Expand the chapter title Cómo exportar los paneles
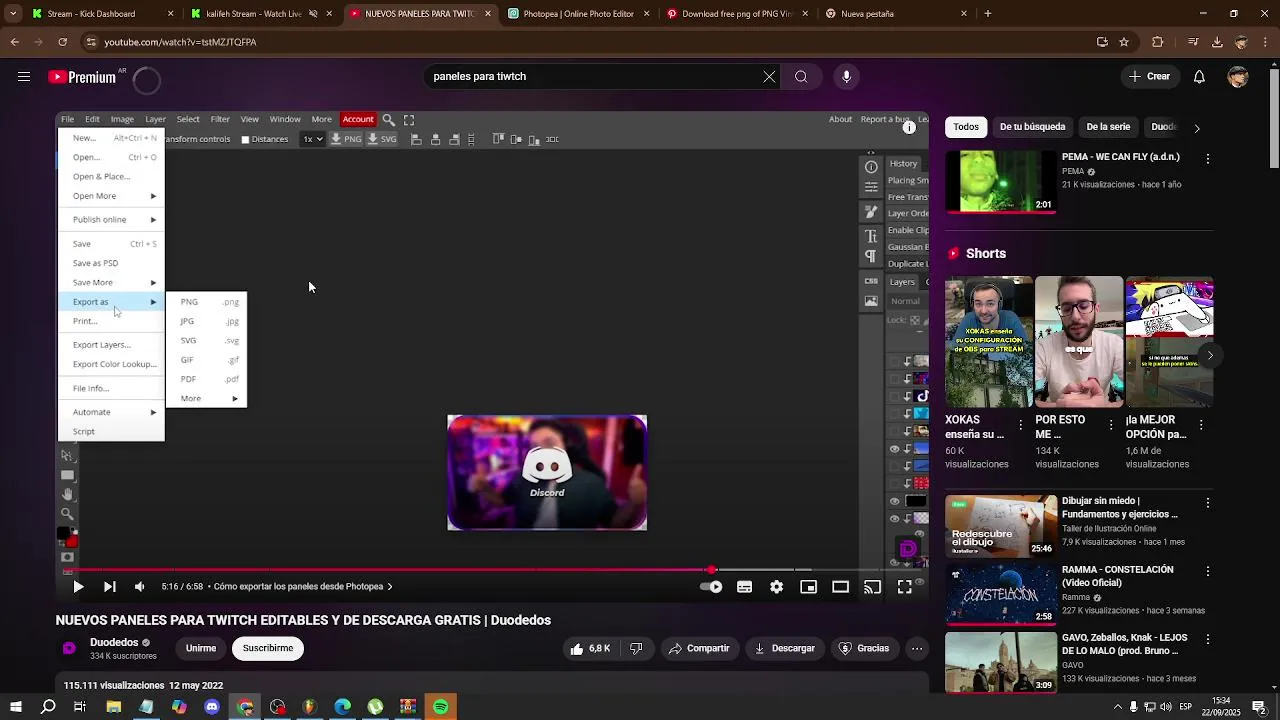This screenshot has width=1280, height=720. pyautogui.click(x=303, y=587)
